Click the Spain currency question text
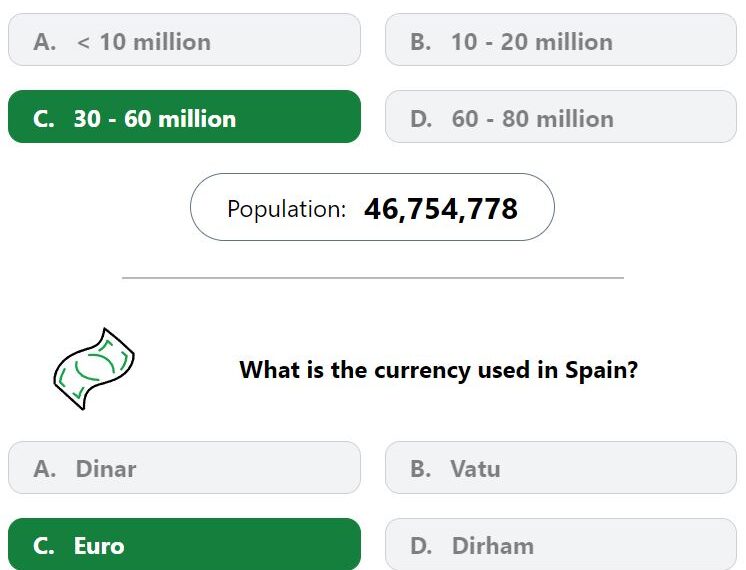Image resolution: width=746 pixels, height=570 pixels. [x=438, y=370]
